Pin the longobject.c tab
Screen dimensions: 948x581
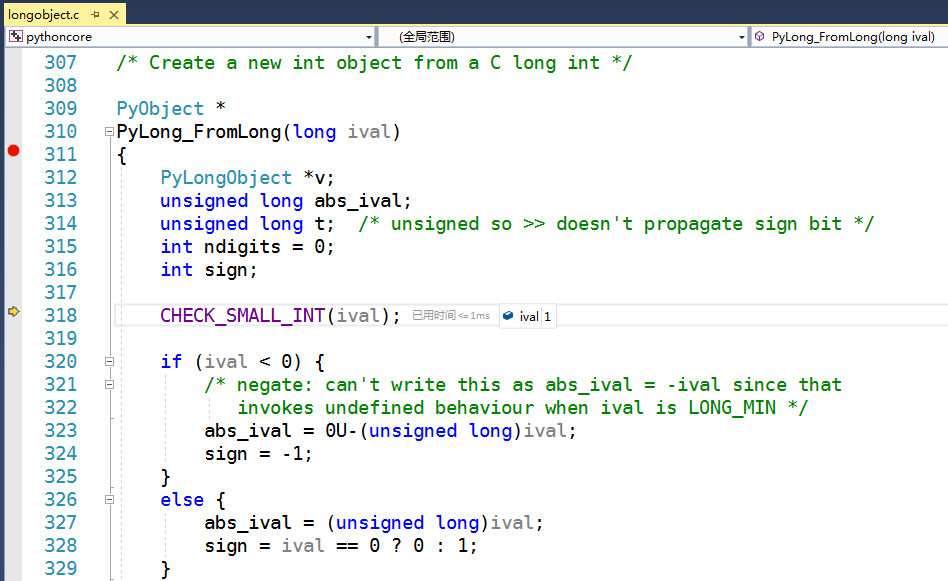(96, 15)
